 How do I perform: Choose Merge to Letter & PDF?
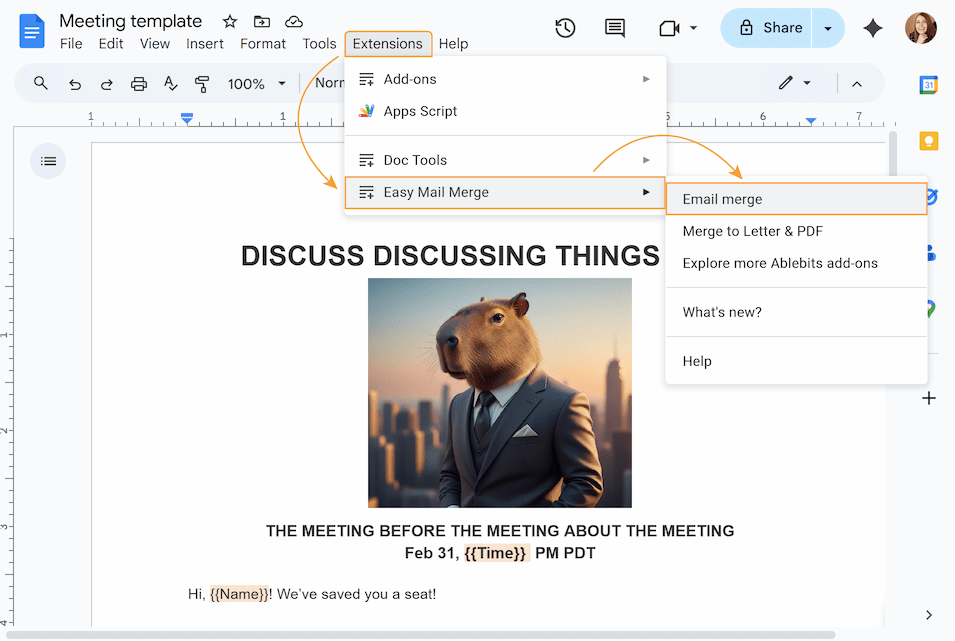click(x=796, y=232)
